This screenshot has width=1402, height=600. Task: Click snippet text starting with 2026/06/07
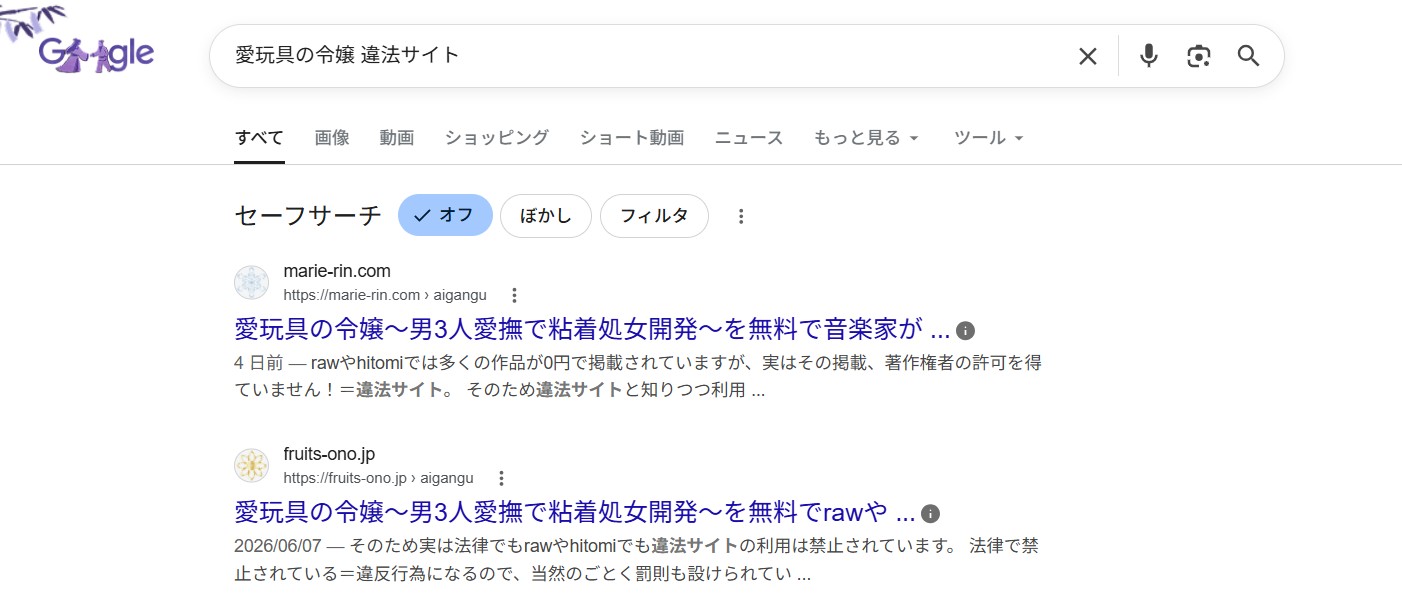[x=637, y=560]
